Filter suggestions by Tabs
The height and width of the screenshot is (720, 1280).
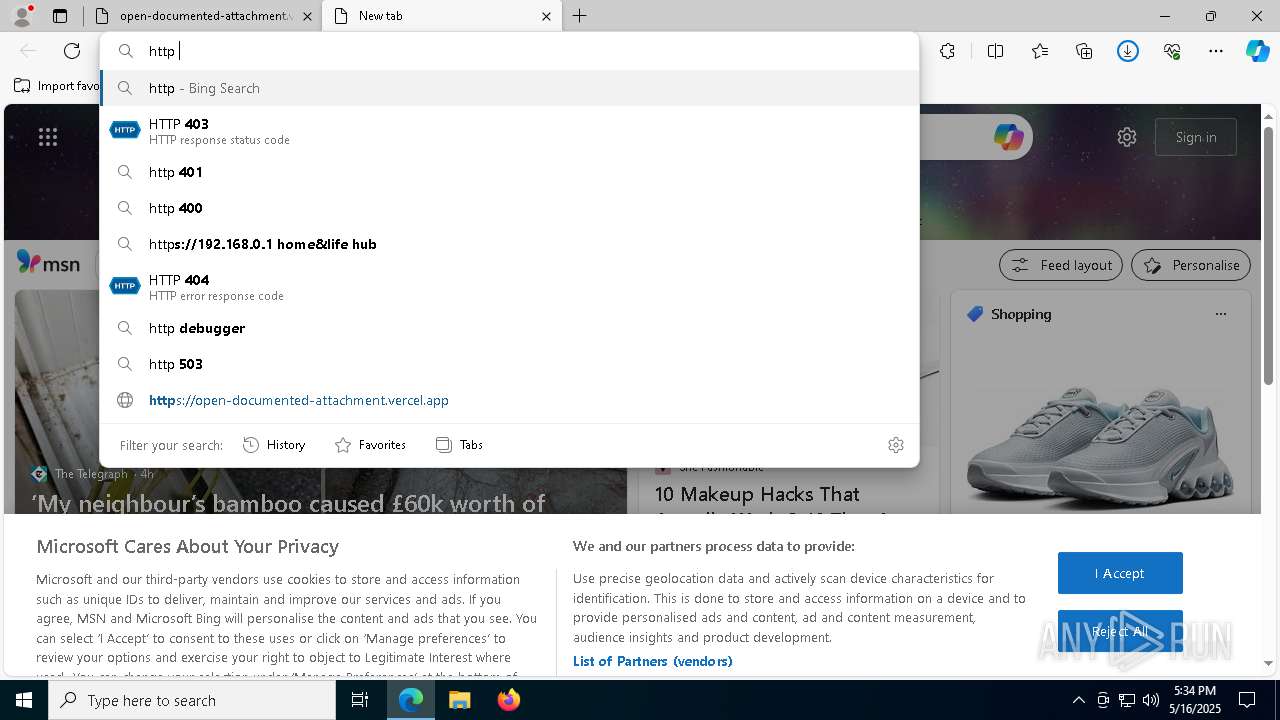[459, 445]
